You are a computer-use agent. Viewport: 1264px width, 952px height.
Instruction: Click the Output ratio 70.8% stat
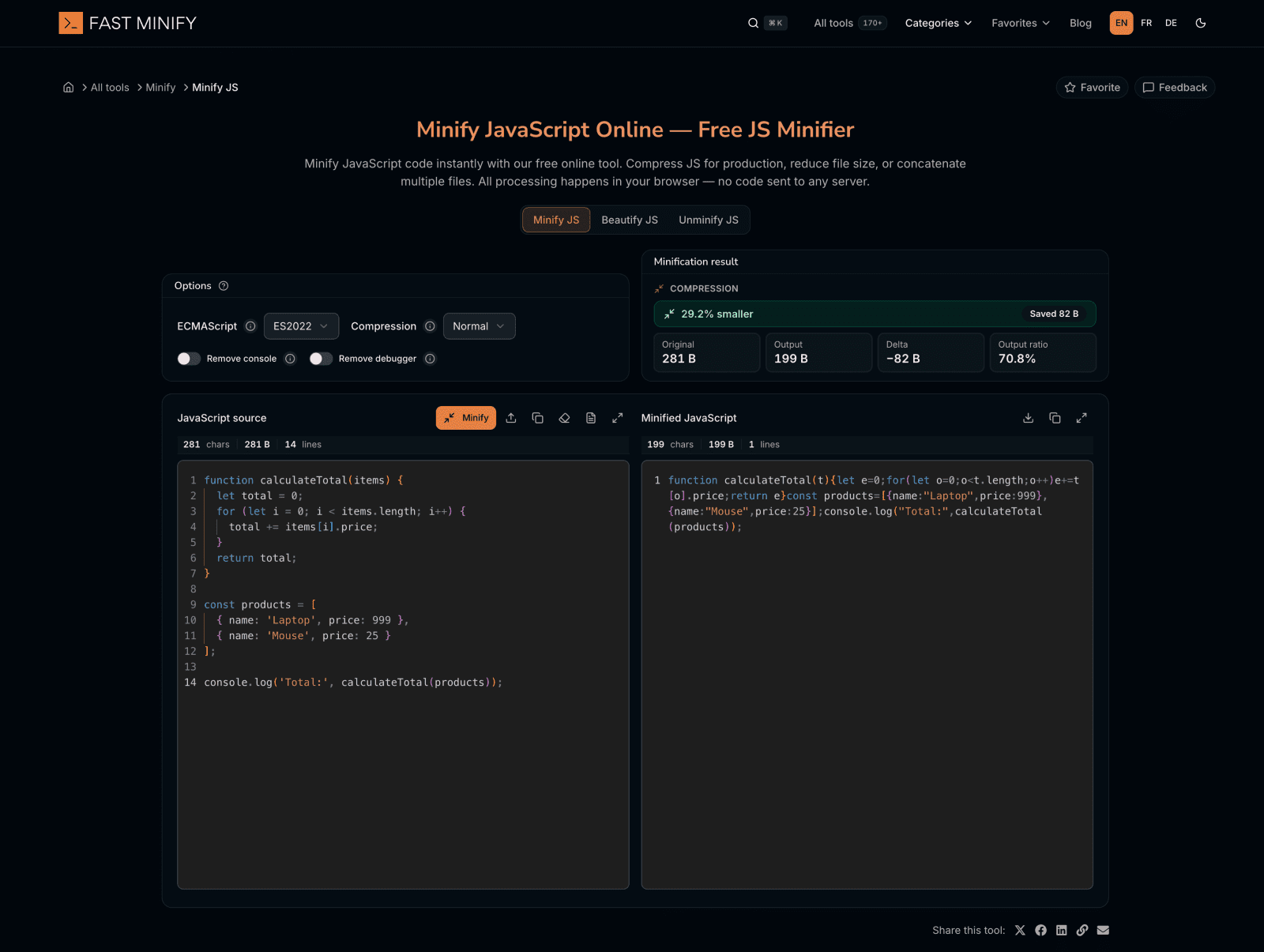tap(1043, 352)
